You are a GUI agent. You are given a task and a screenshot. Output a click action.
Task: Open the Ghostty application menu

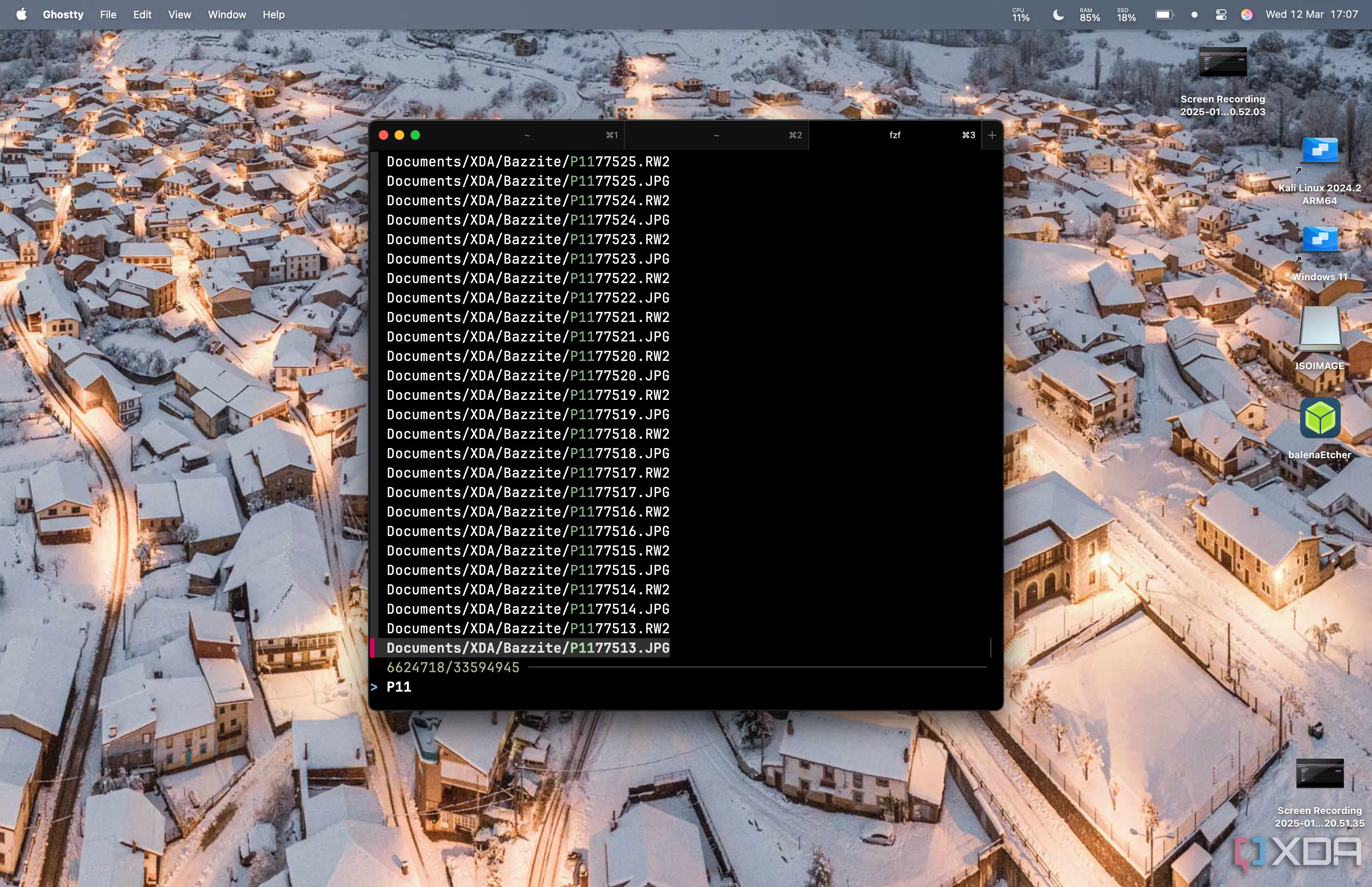click(x=63, y=14)
